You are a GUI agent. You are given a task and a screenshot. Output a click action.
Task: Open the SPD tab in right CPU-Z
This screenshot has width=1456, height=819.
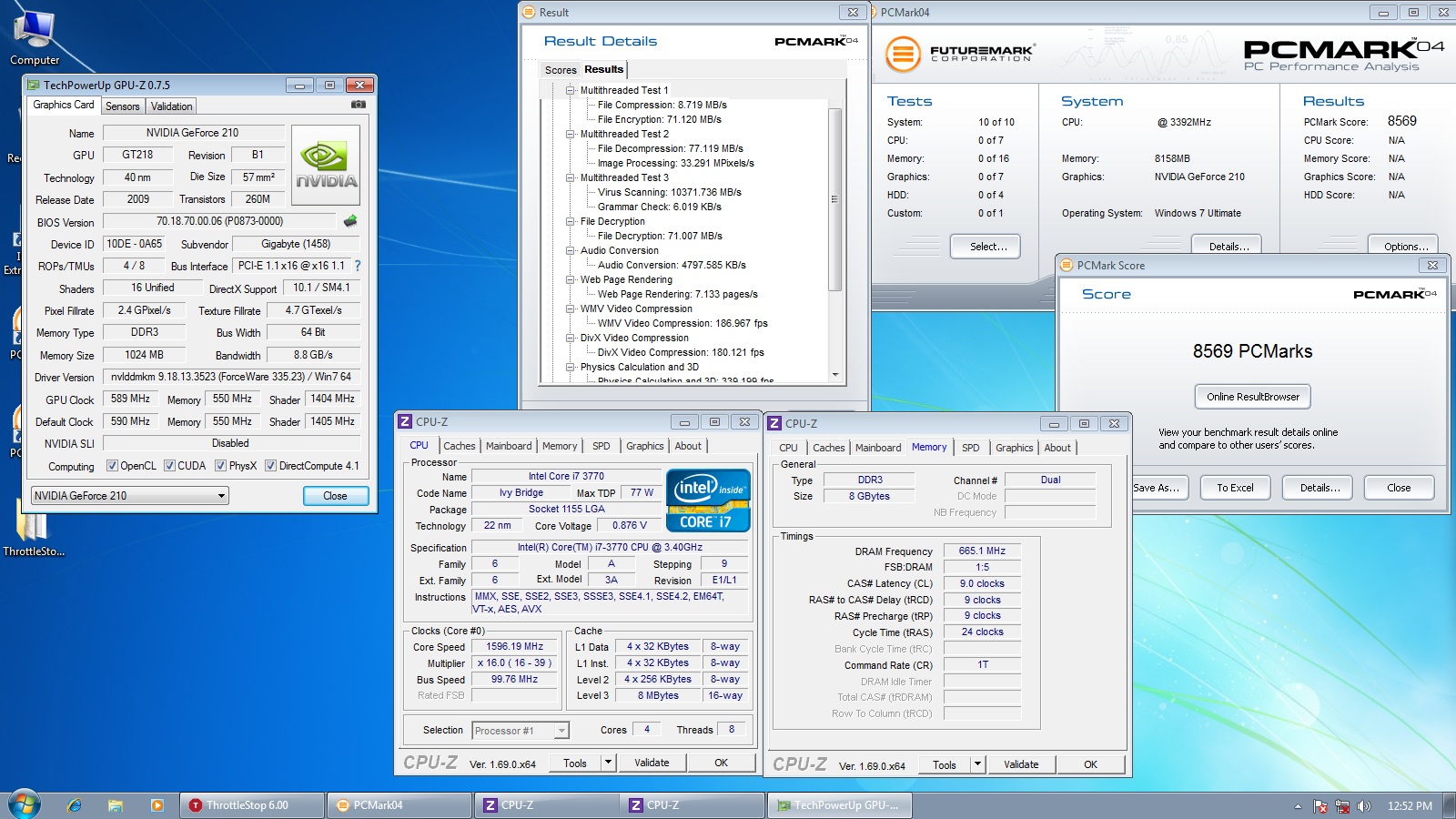coord(971,448)
